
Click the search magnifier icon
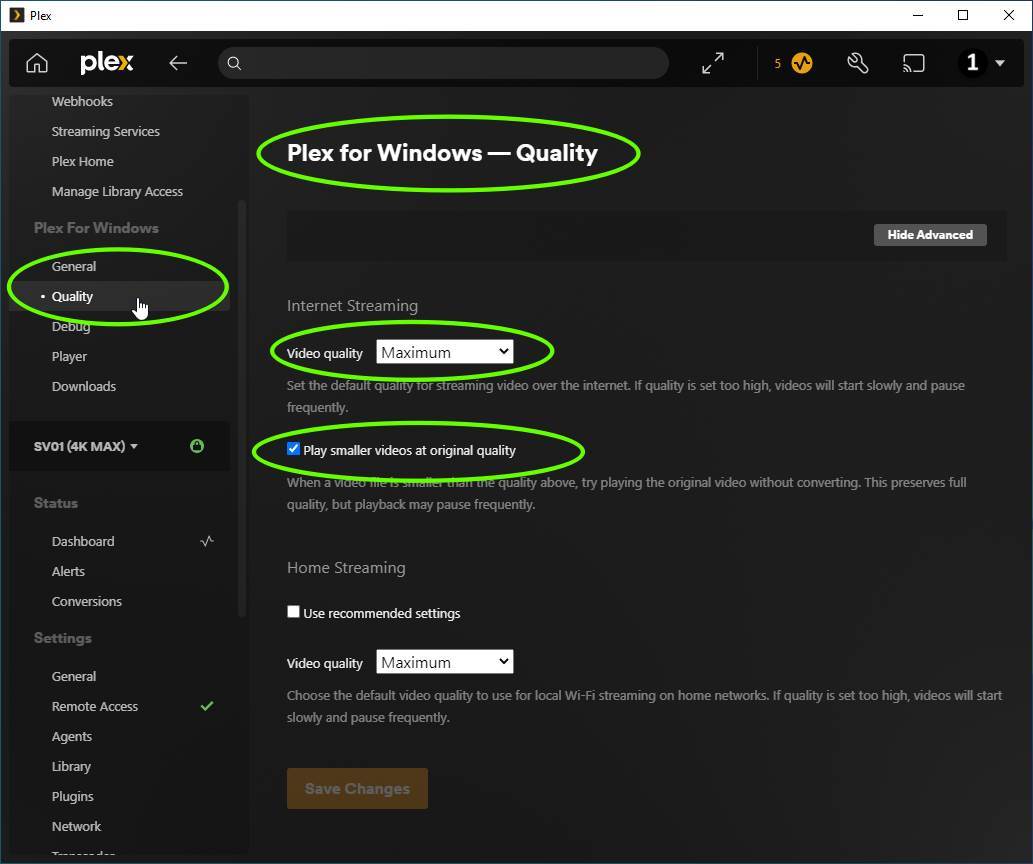pos(234,63)
